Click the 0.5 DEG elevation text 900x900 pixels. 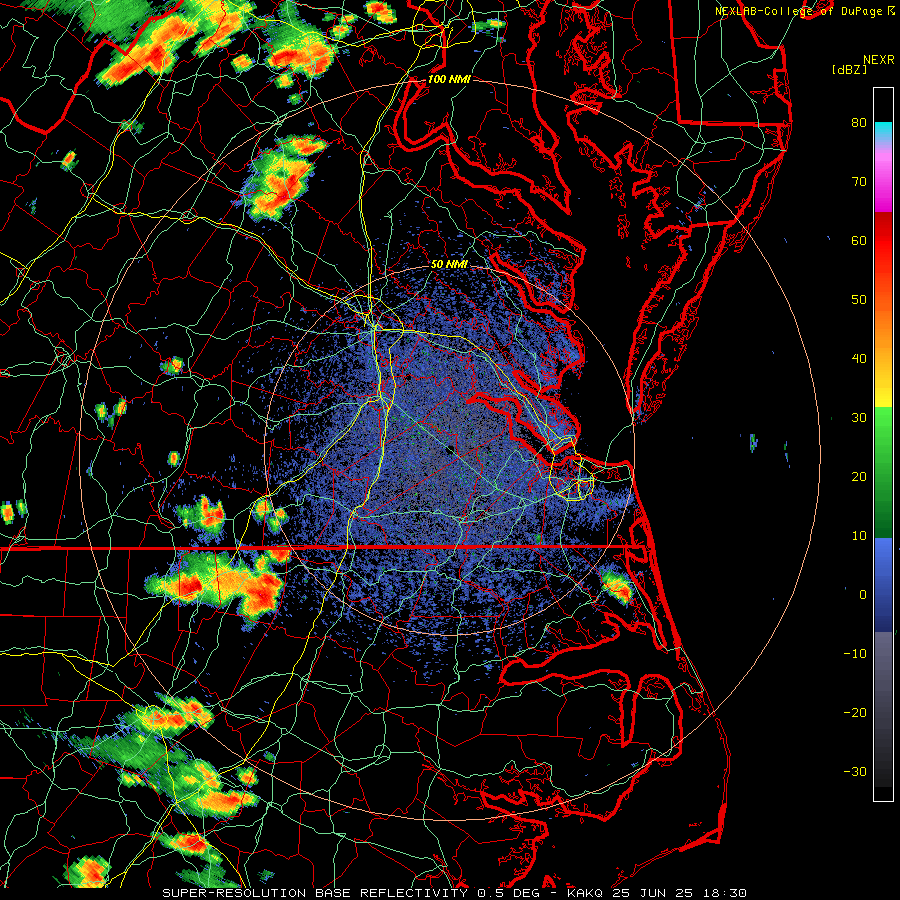[509, 893]
